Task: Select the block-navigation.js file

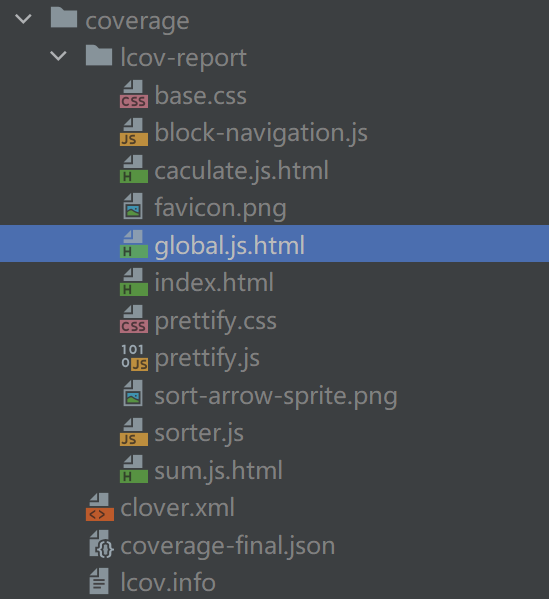Action: 261,133
